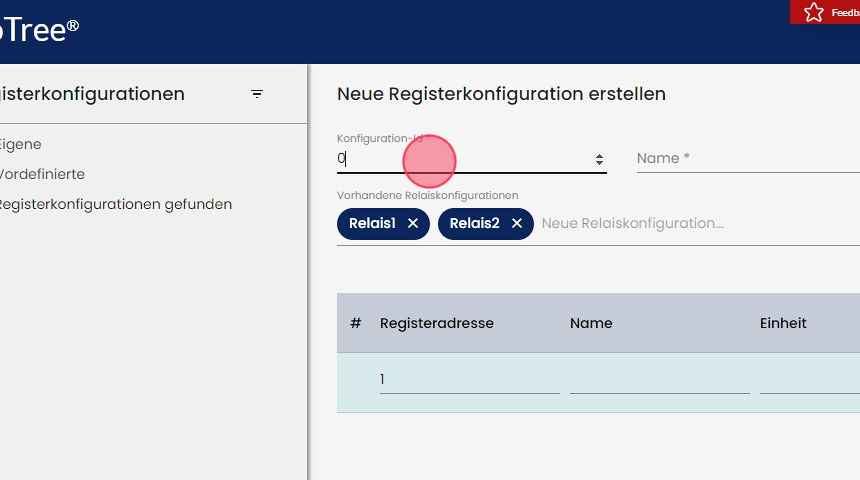Click the Tree logo in the header
This screenshot has height=480, width=860.
[x=38, y=30]
